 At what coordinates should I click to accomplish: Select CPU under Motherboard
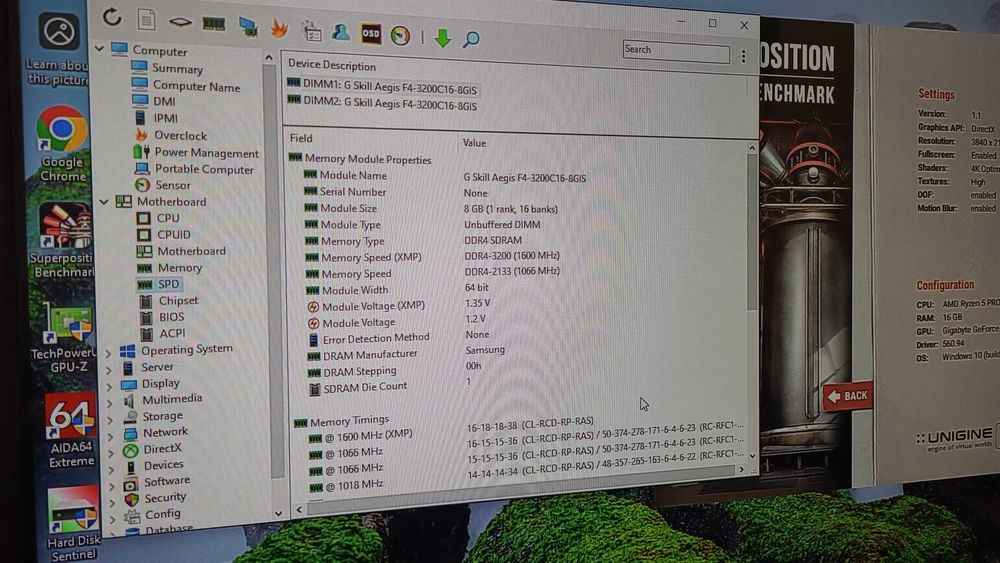pyautogui.click(x=168, y=218)
